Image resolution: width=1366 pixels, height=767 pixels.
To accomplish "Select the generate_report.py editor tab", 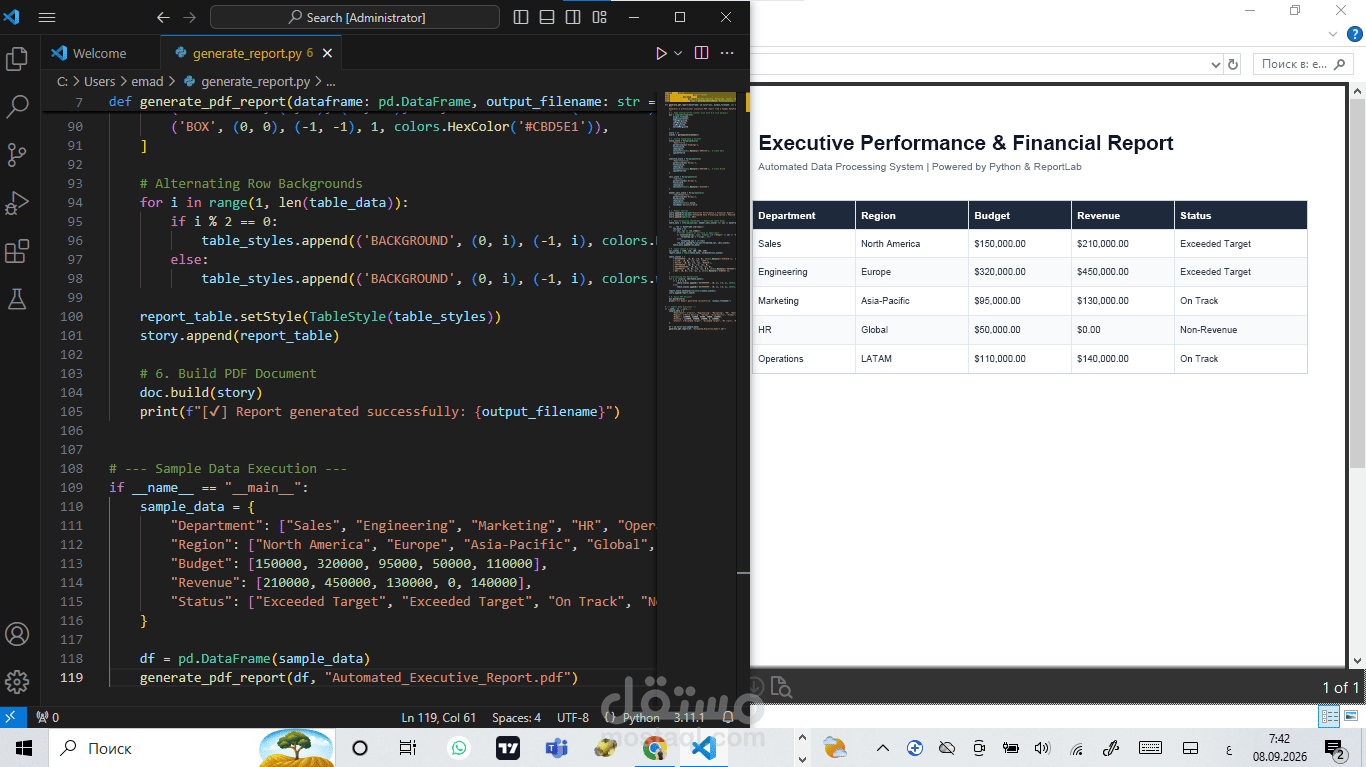I will click(x=253, y=53).
